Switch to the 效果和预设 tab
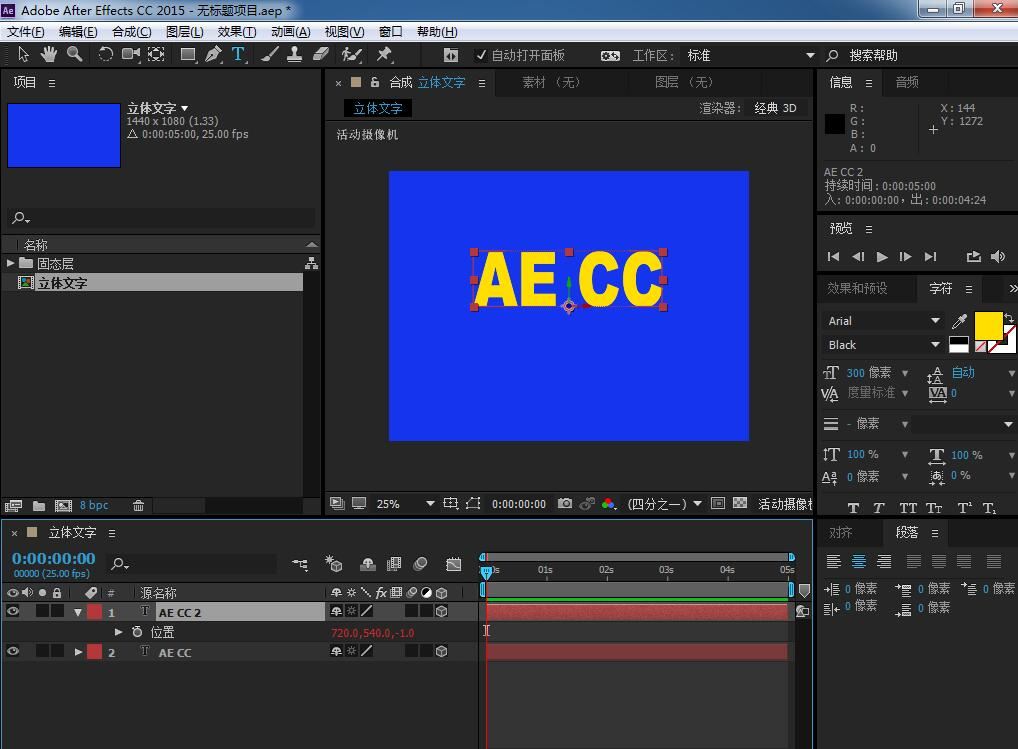Image resolution: width=1018 pixels, height=749 pixels. click(x=857, y=288)
